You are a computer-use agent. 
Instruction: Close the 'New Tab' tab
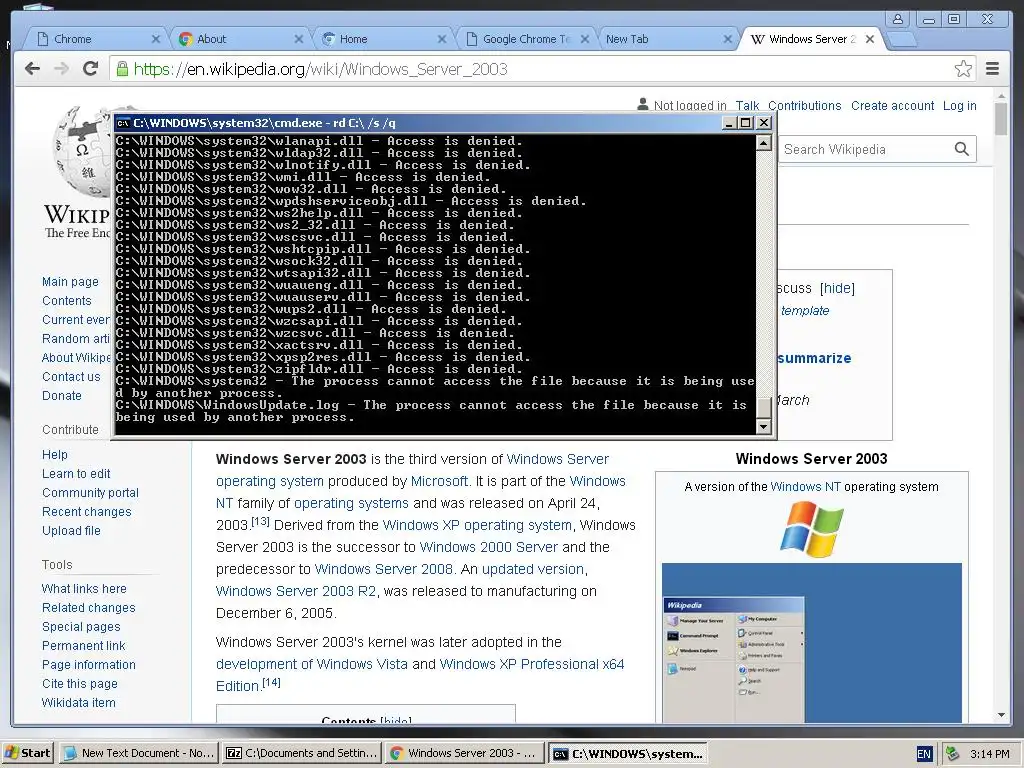point(728,39)
